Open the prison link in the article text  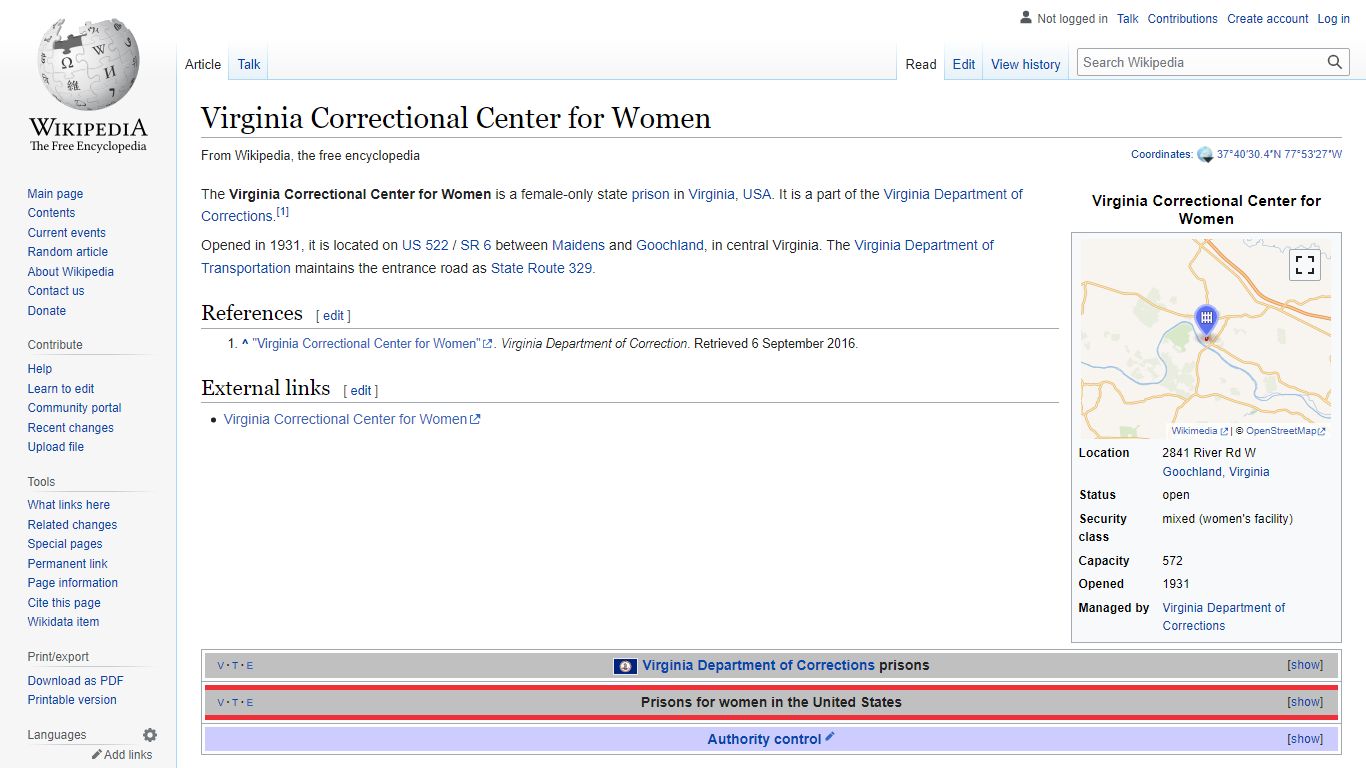651,194
